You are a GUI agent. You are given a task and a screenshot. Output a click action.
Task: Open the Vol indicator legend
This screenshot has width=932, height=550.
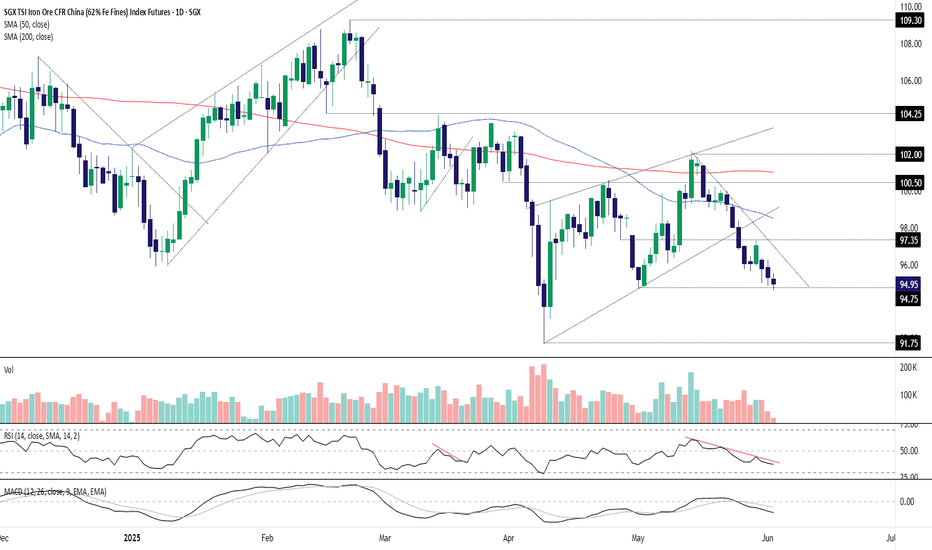coord(8,370)
